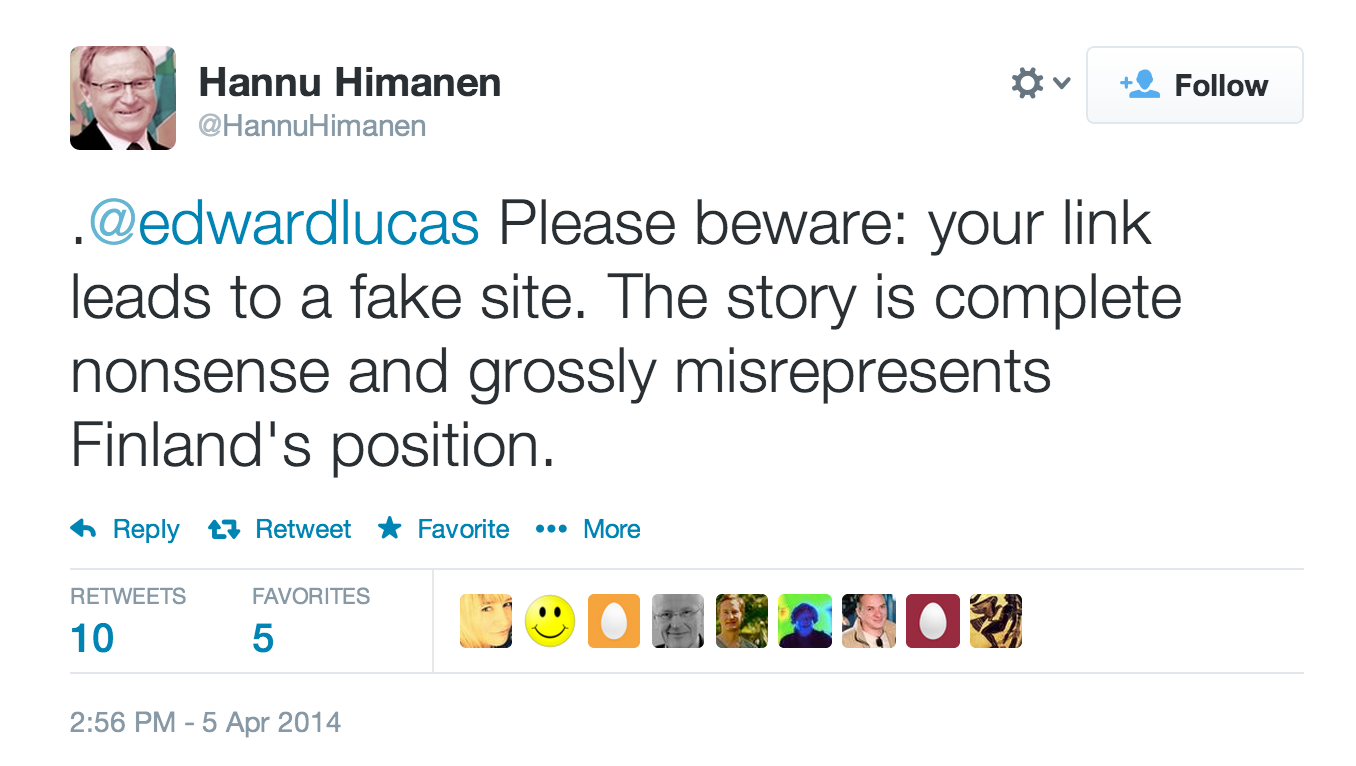Image resolution: width=1356 pixels, height=766 pixels.
Task: Open the blonde woman avatar
Action: click(x=486, y=621)
